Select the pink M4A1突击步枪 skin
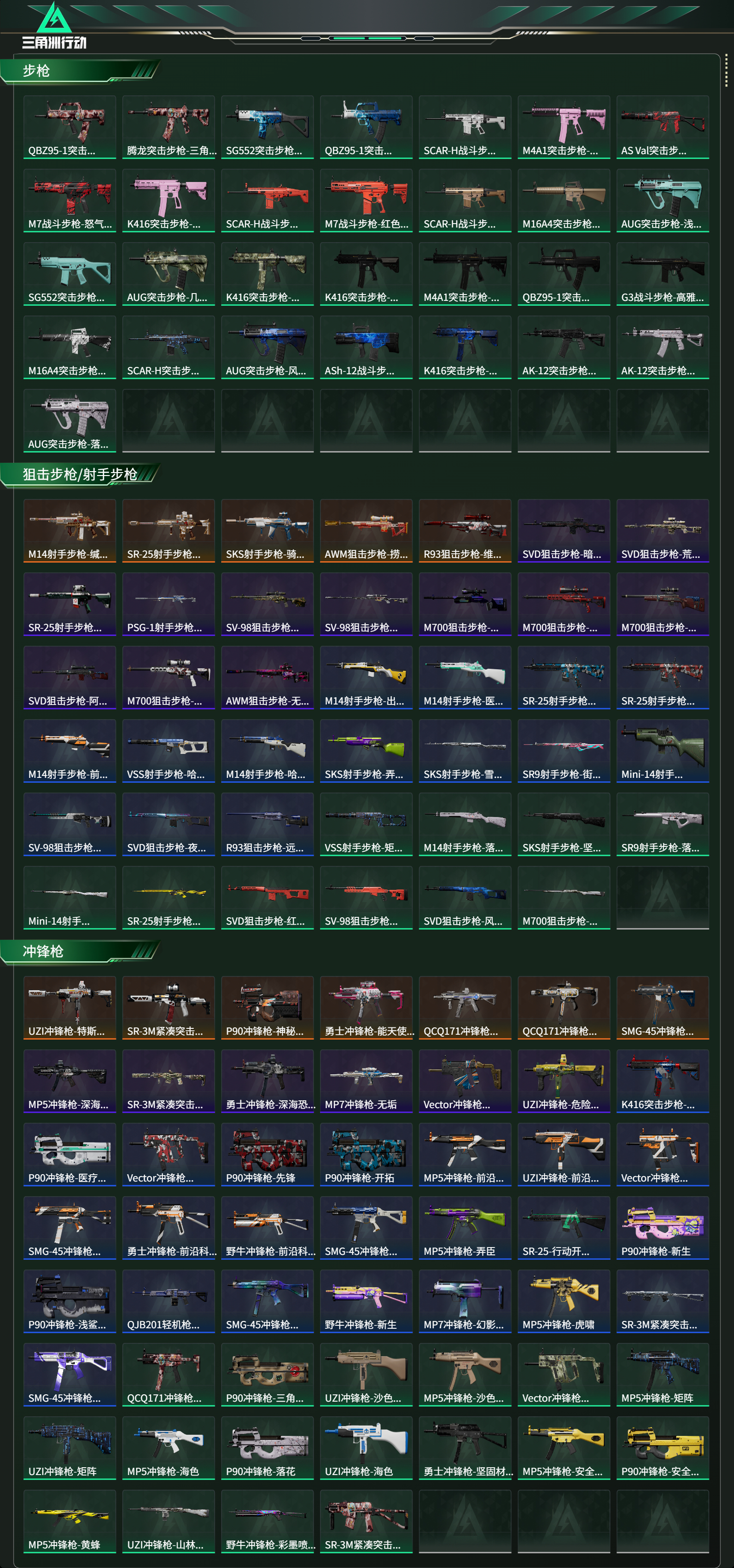The height and width of the screenshot is (1568, 734). [x=564, y=127]
